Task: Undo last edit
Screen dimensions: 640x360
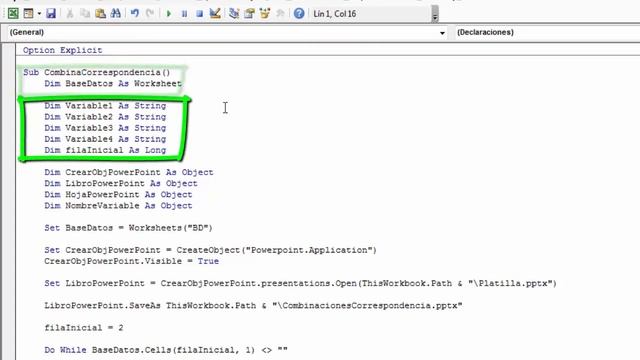Action: pyautogui.click(x=135, y=13)
